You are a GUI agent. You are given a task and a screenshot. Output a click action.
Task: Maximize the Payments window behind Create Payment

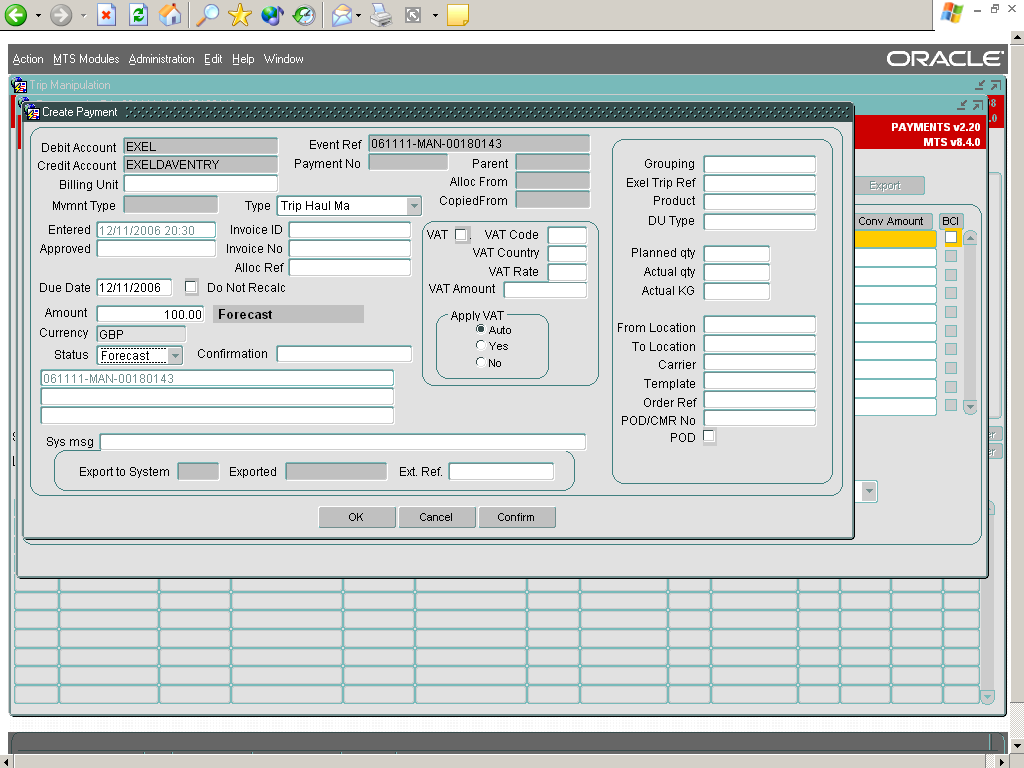[x=977, y=105]
